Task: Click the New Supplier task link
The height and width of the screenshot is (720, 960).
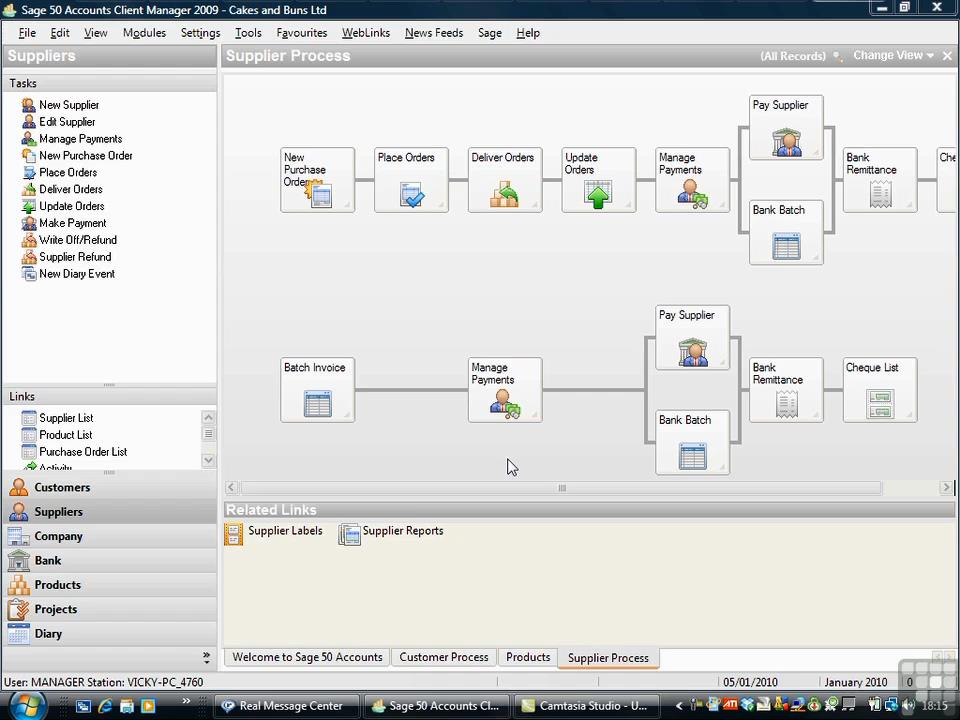Action: [68, 105]
